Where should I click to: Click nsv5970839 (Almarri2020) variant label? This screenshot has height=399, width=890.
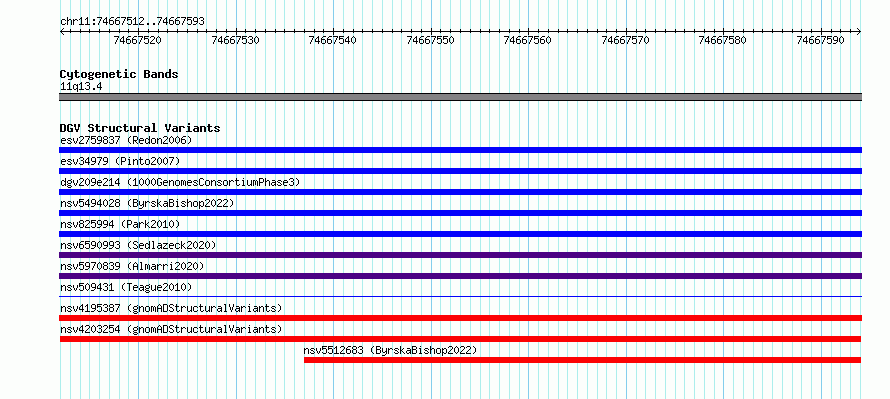pos(132,266)
